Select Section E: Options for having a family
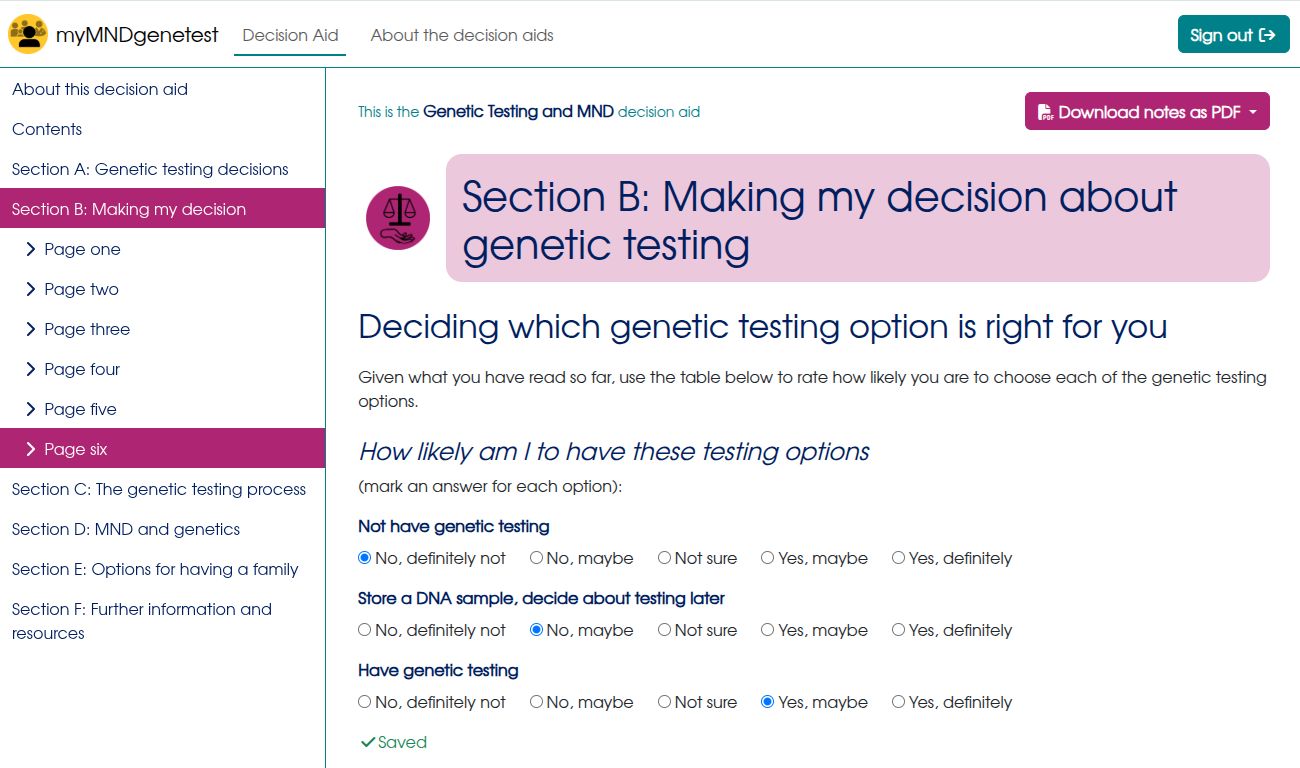The image size is (1300, 768). coord(154,568)
